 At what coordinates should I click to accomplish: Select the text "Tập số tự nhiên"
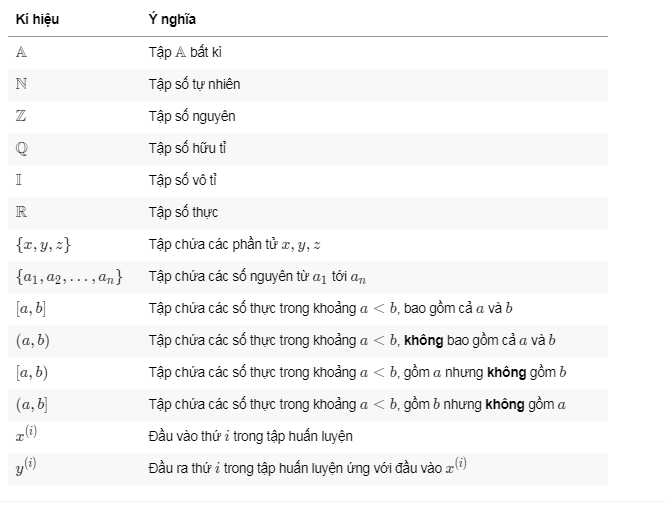click(x=194, y=84)
